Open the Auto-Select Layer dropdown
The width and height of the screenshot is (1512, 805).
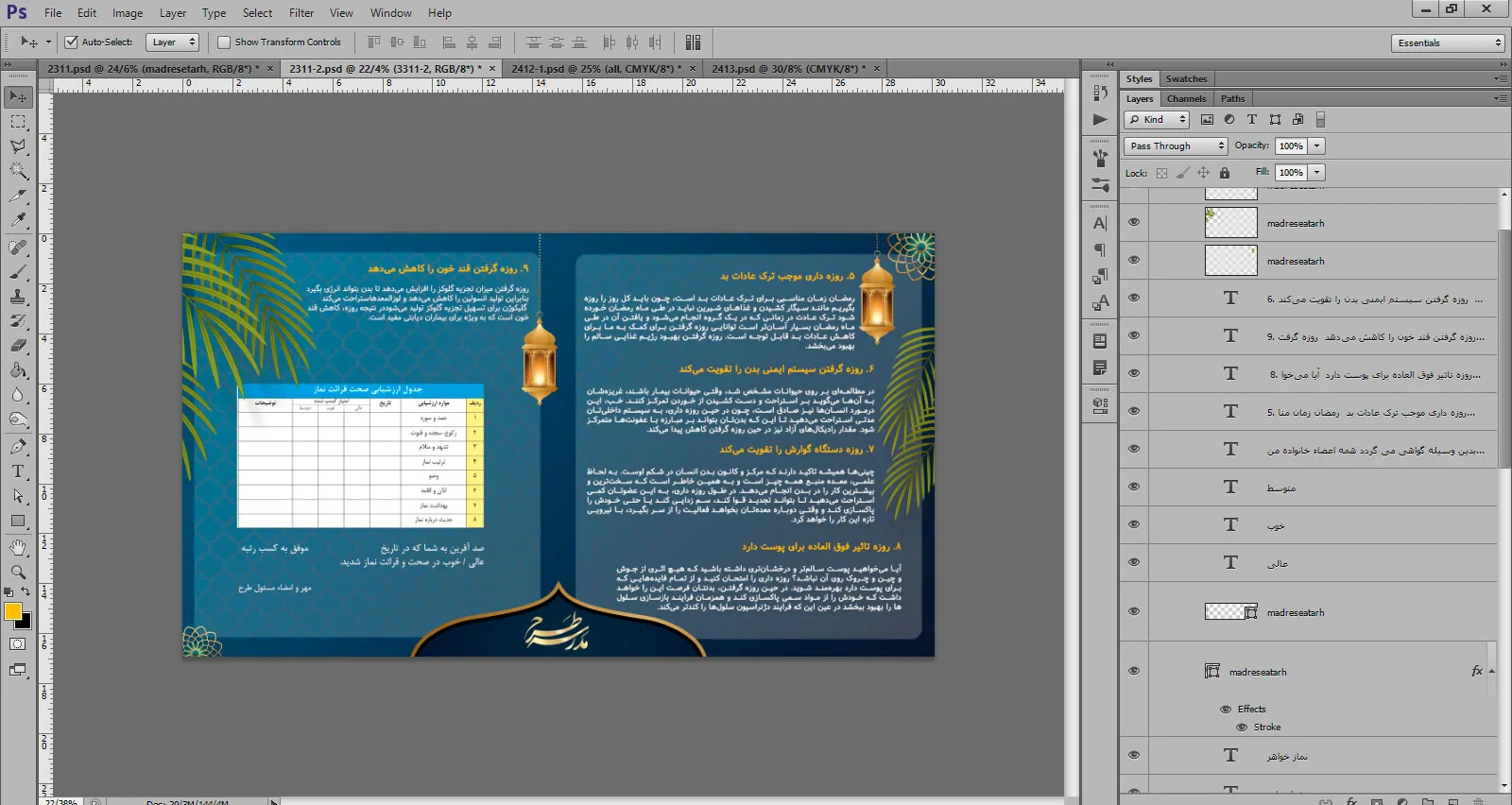pos(172,42)
